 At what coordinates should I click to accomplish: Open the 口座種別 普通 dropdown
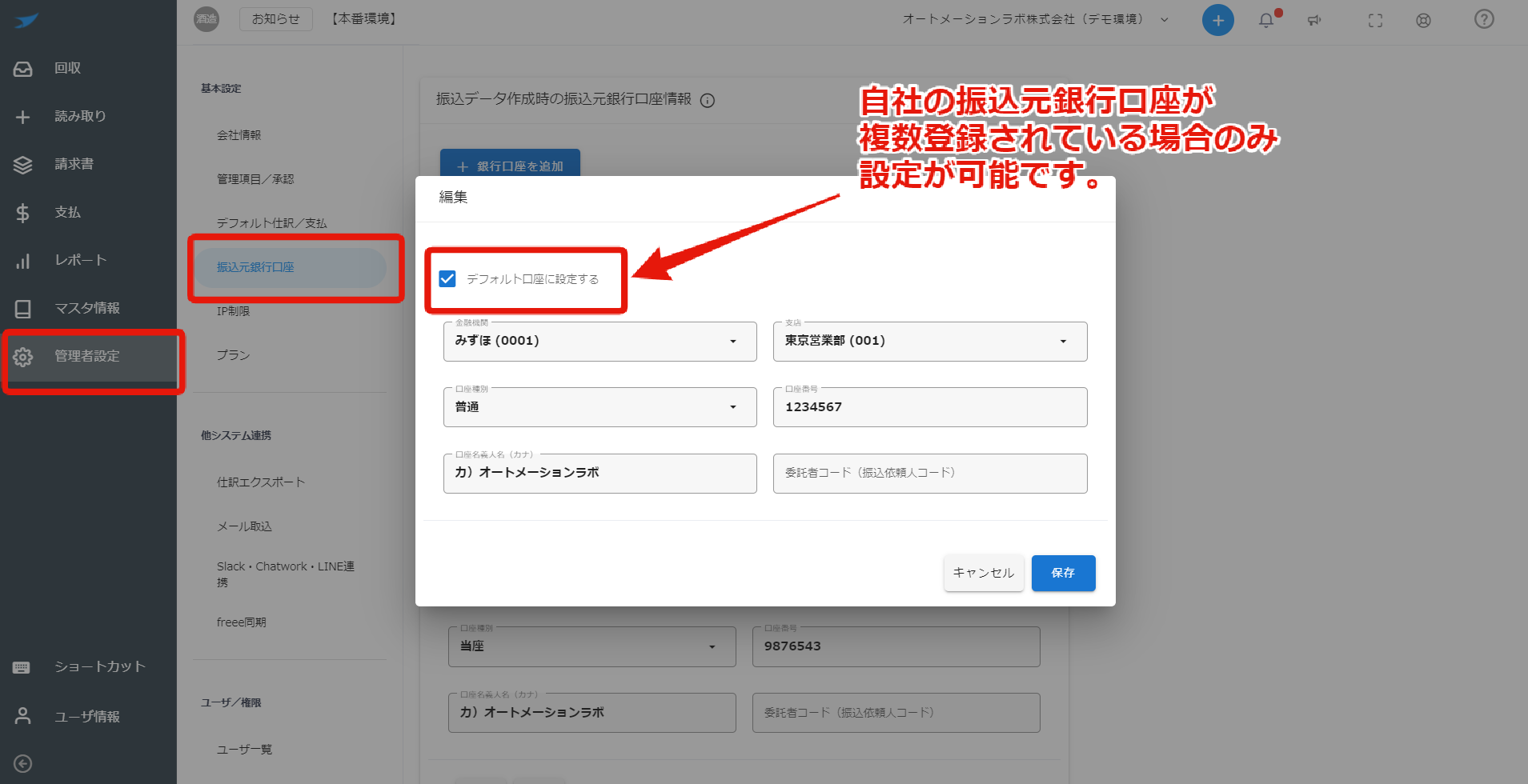click(600, 407)
